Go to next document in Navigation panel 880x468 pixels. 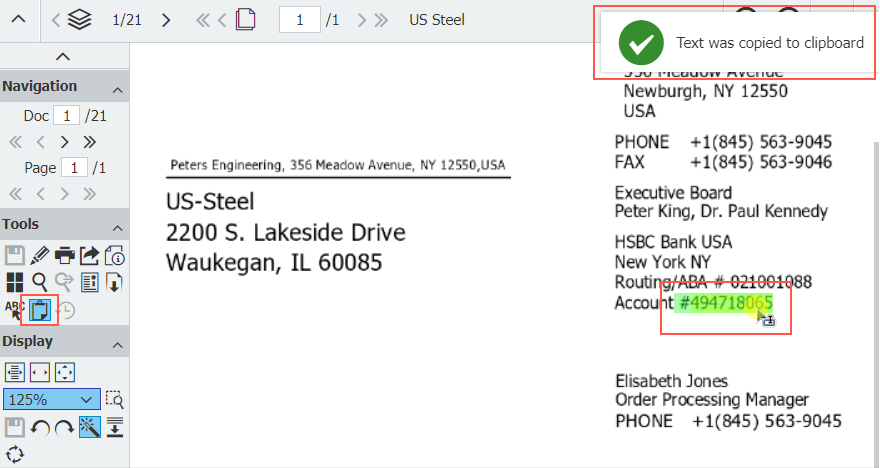(x=65, y=142)
